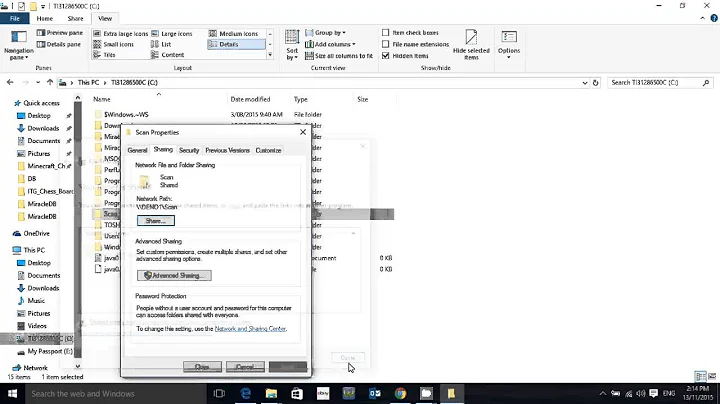This screenshot has height=404, width=720.
Task: Select Minecraft_Ch folder in Quick access
Action: coord(44,166)
